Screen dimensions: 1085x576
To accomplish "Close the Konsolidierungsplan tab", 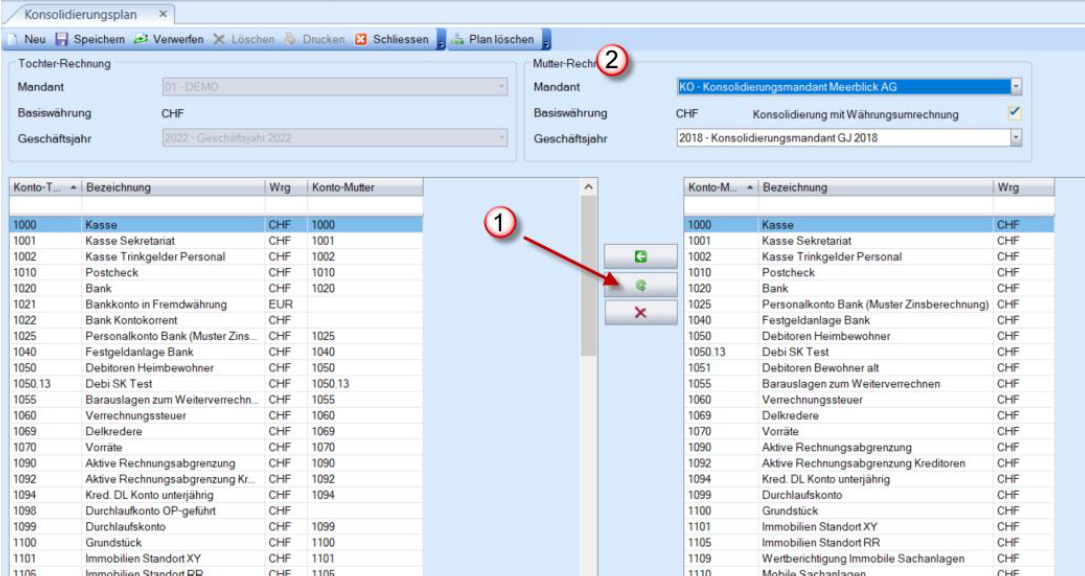I will pos(163,14).
